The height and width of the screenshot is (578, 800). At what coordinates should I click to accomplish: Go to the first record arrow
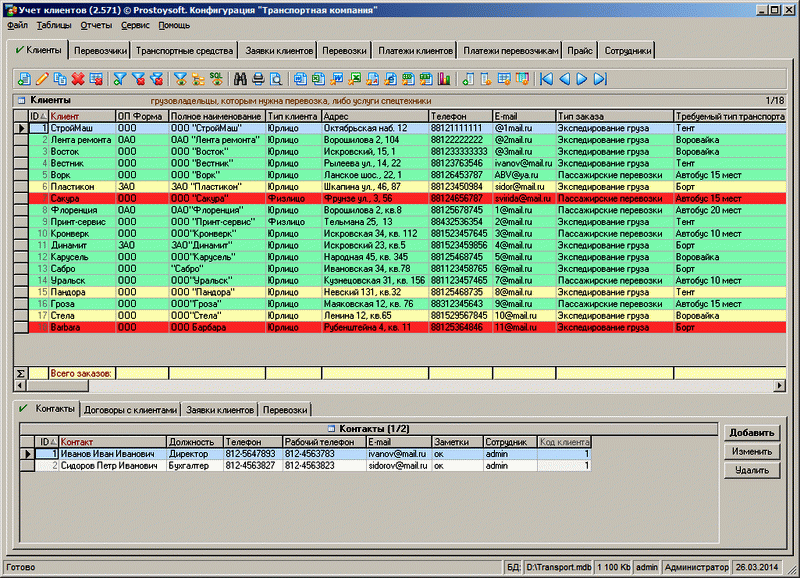click(x=546, y=78)
